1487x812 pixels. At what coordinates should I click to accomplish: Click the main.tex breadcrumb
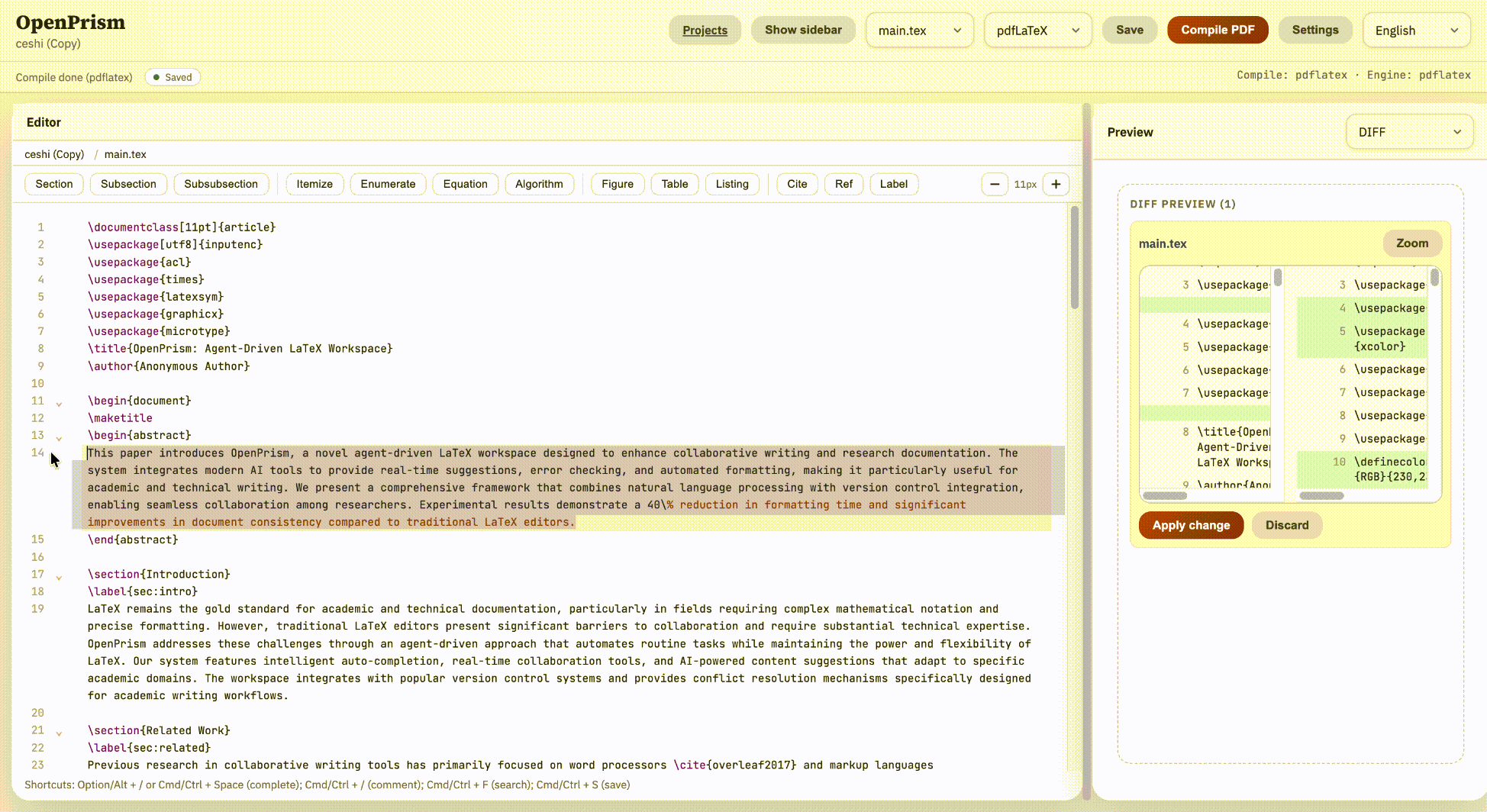click(x=125, y=154)
